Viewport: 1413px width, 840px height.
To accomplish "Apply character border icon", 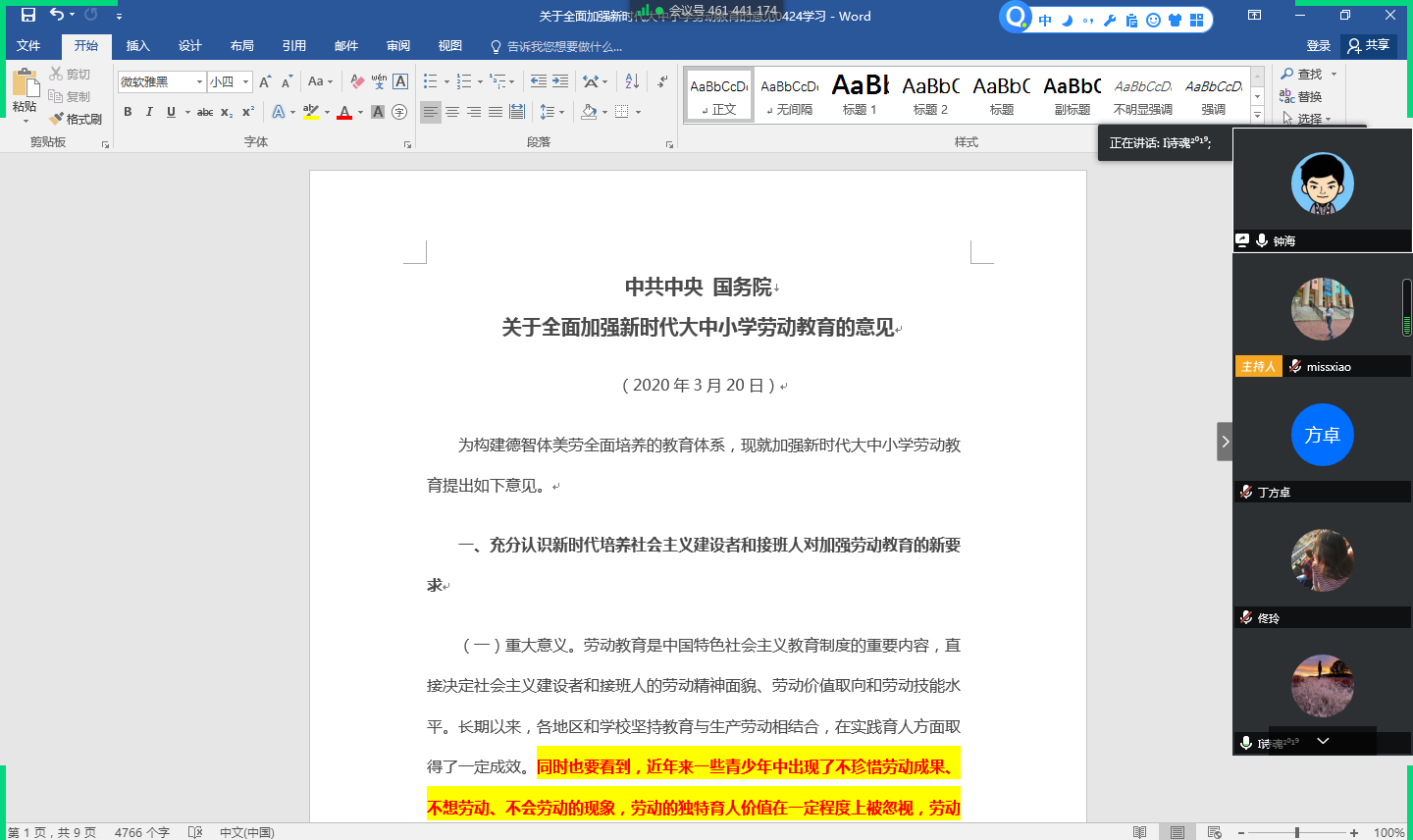I will [400, 81].
